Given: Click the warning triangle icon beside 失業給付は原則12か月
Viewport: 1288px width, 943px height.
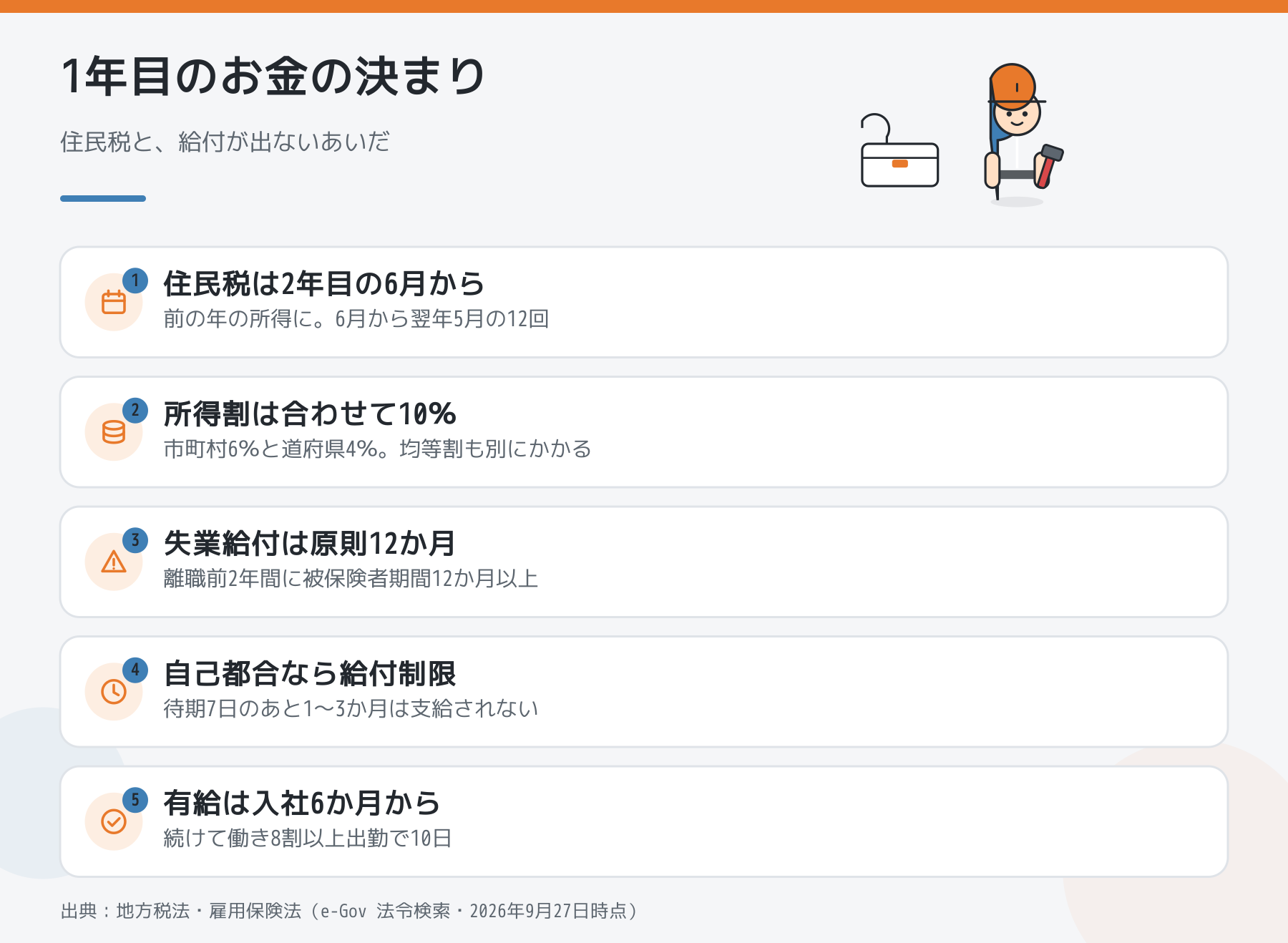Looking at the screenshot, I should tap(114, 562).
